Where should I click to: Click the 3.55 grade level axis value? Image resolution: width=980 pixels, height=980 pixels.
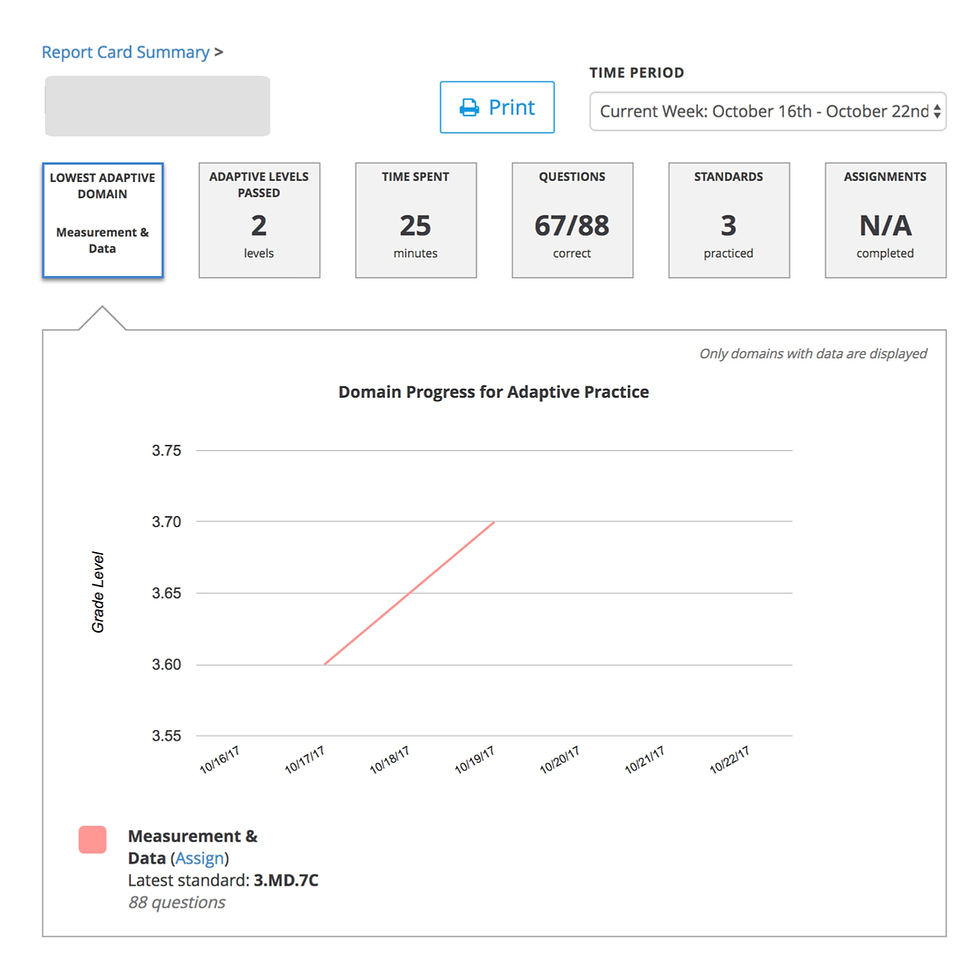pos(166,736)
